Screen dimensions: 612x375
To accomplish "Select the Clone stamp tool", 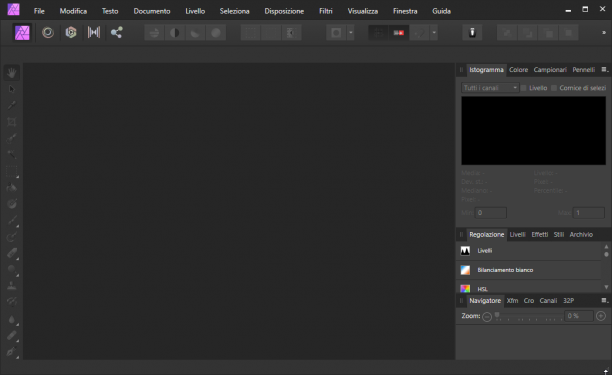I will click(x=12, y=286).
